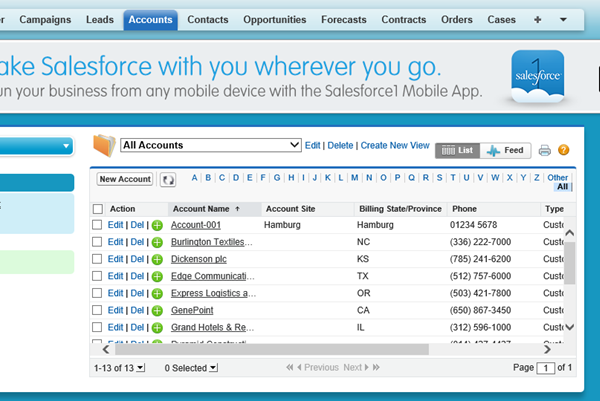Click the green plus icon for Account-001

tap(157, 226)
